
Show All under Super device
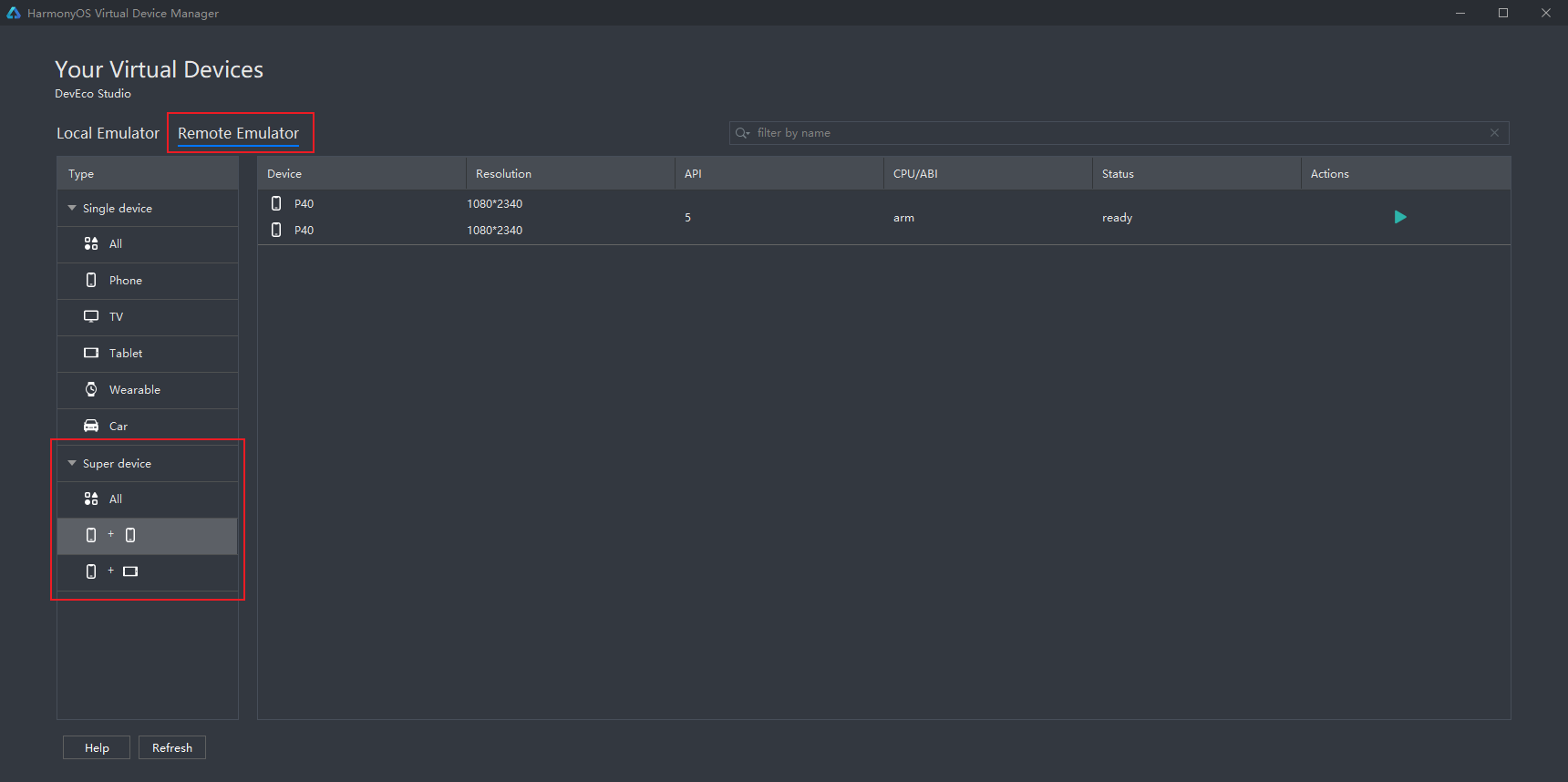point(115,499)
